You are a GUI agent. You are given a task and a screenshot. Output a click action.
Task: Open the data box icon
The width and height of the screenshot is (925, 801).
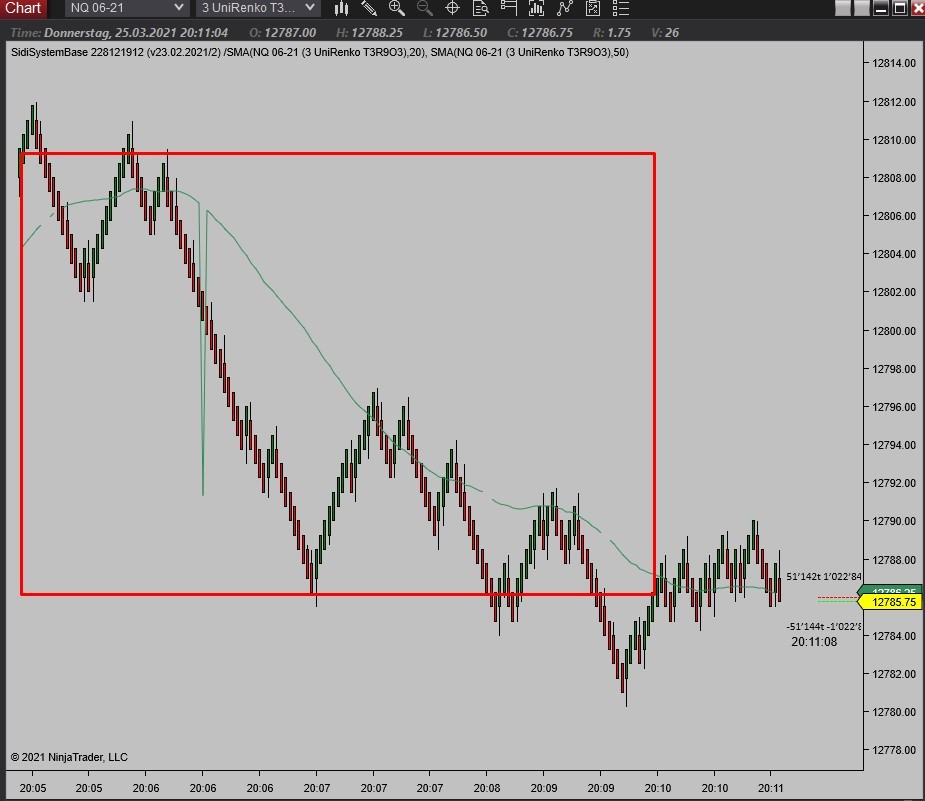click(480, 8)
